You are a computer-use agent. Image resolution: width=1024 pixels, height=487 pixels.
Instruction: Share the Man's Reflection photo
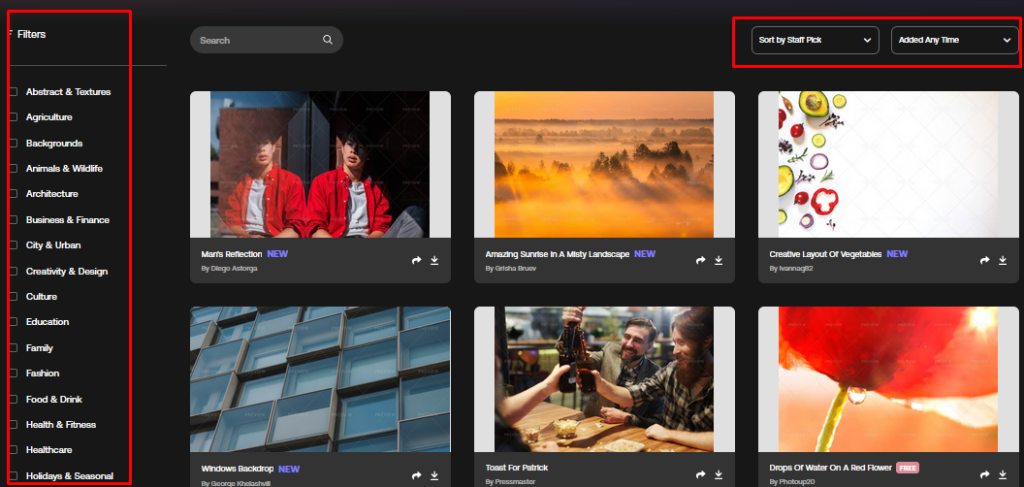tap(417, 260)
